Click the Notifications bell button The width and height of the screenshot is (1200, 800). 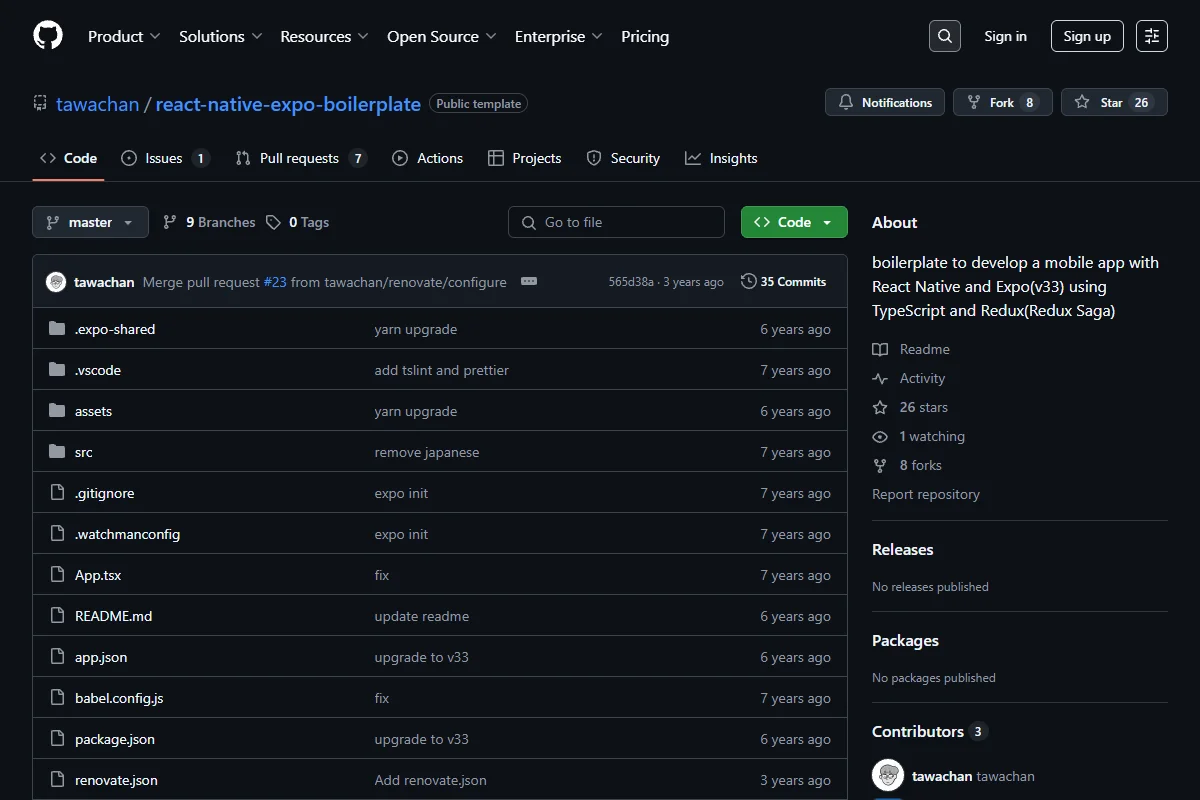point(885,102)
